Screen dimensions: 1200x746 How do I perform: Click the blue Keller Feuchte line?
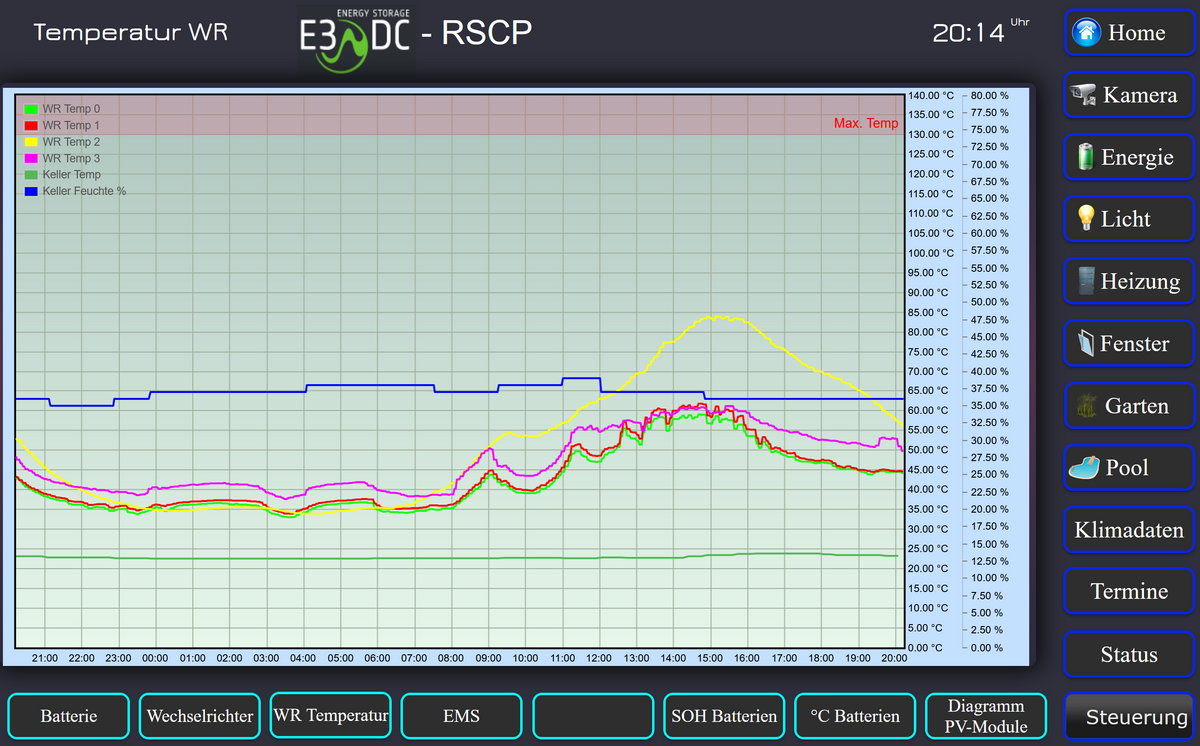pos(460,392)
